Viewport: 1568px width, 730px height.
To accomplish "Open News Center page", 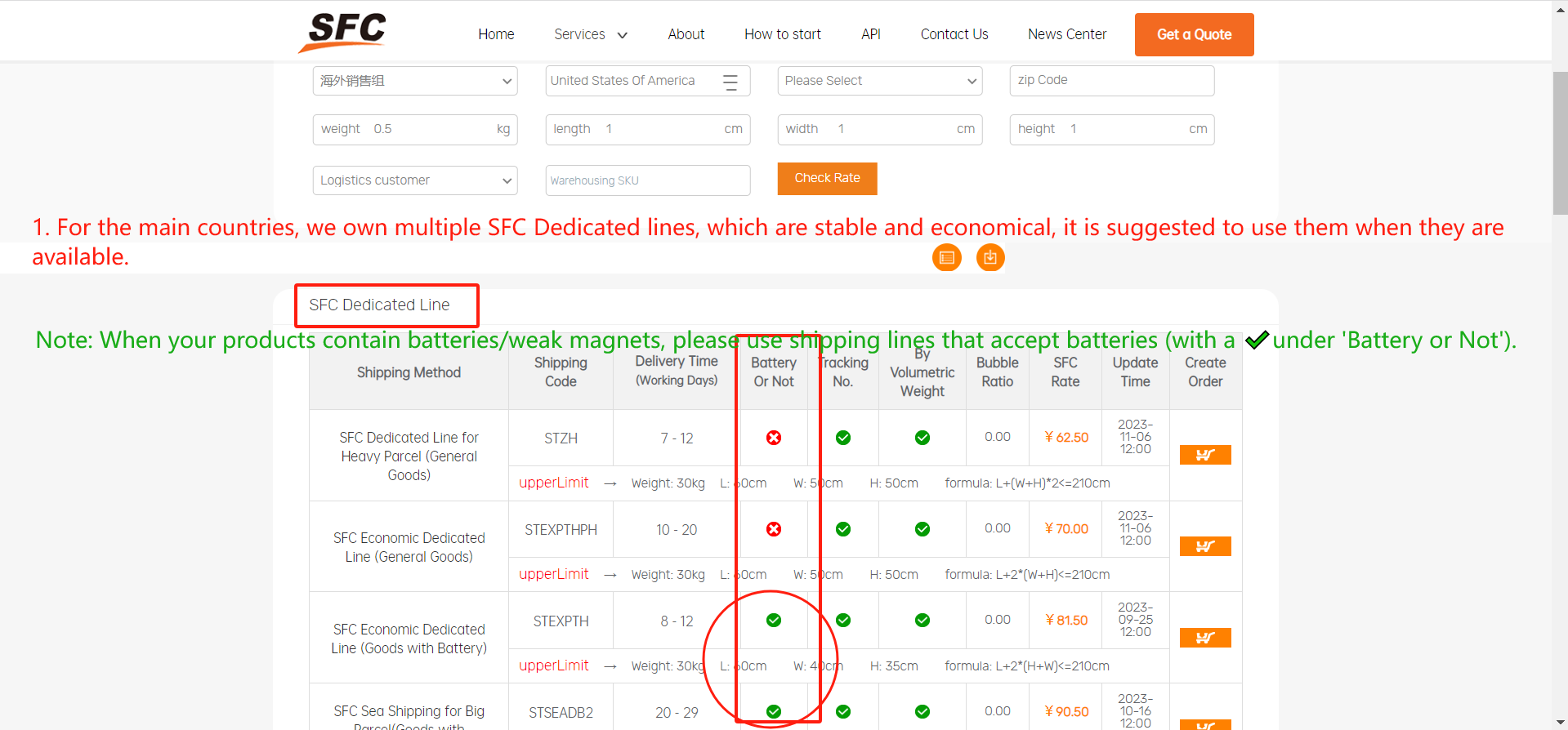I will click(x=1066, y=34).
